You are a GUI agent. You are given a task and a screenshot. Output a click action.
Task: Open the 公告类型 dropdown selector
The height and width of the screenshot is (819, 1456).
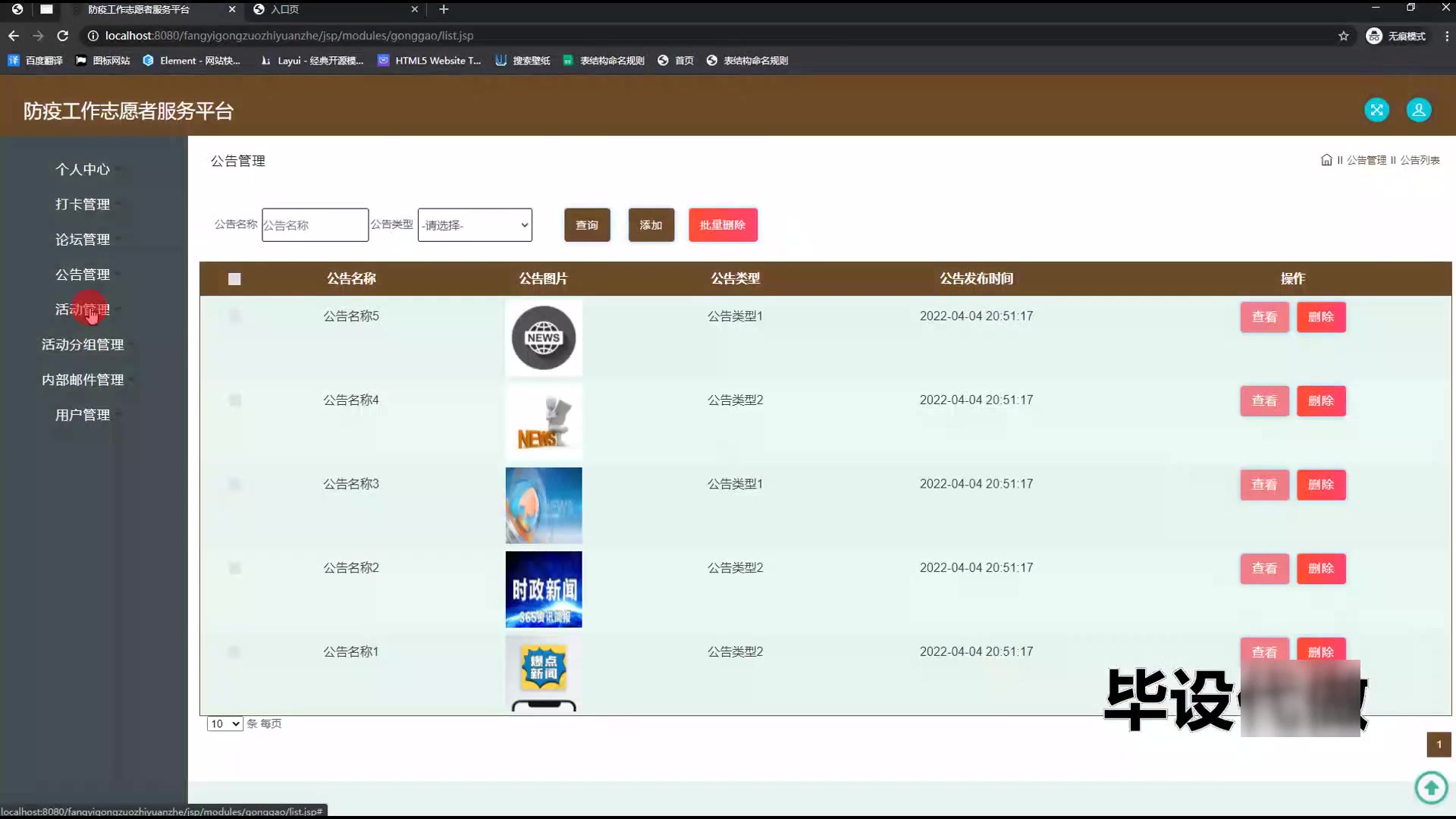[475, 225]
